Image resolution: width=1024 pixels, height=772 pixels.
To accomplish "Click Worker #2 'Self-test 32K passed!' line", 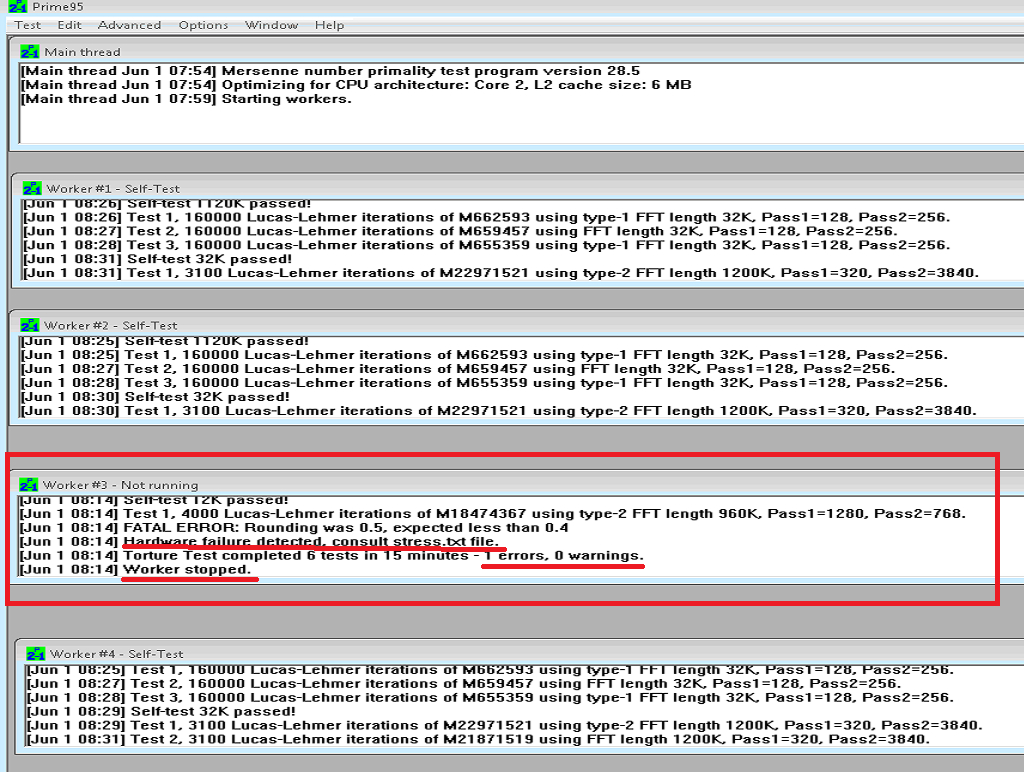I will pos(155,396).
